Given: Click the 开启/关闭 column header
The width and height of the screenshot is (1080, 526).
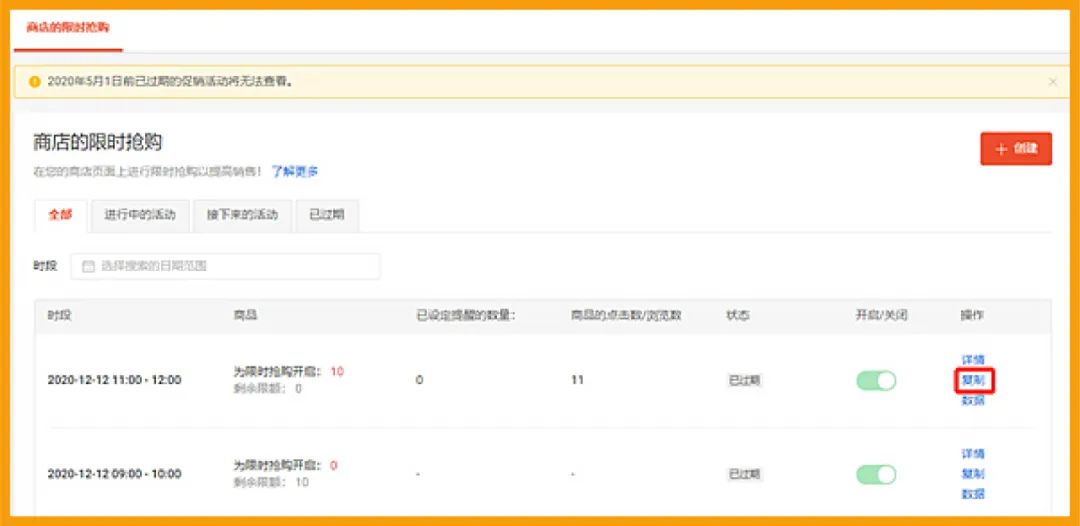Looking at the screenshot, I should coord(882,316).
